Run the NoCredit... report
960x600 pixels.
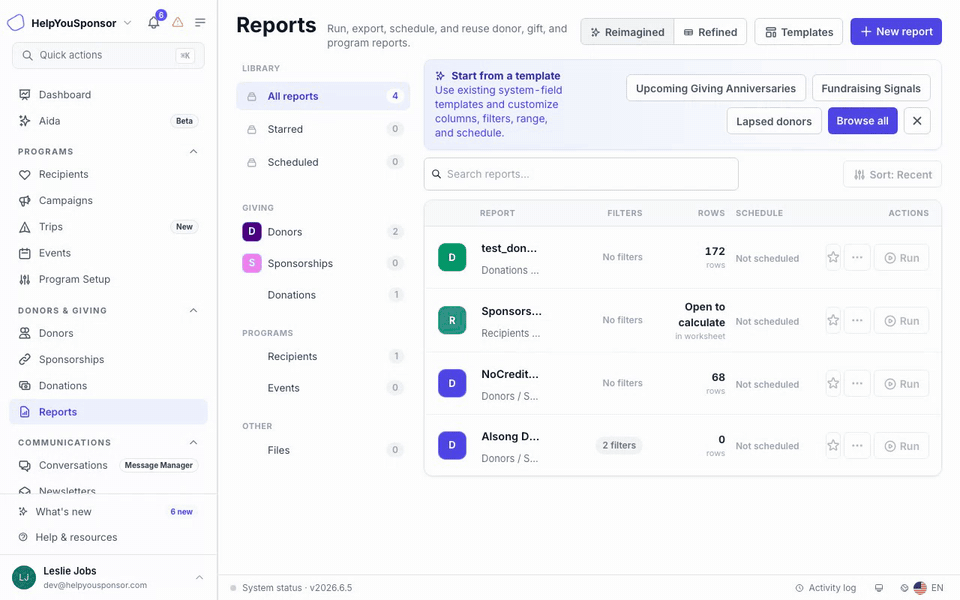pos(901,384)
